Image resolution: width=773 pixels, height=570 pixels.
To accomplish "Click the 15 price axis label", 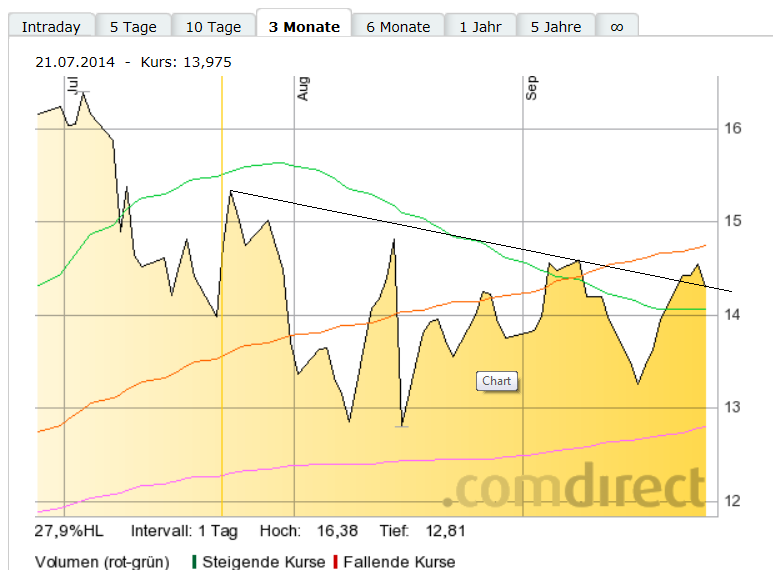I will coord(733,221).
